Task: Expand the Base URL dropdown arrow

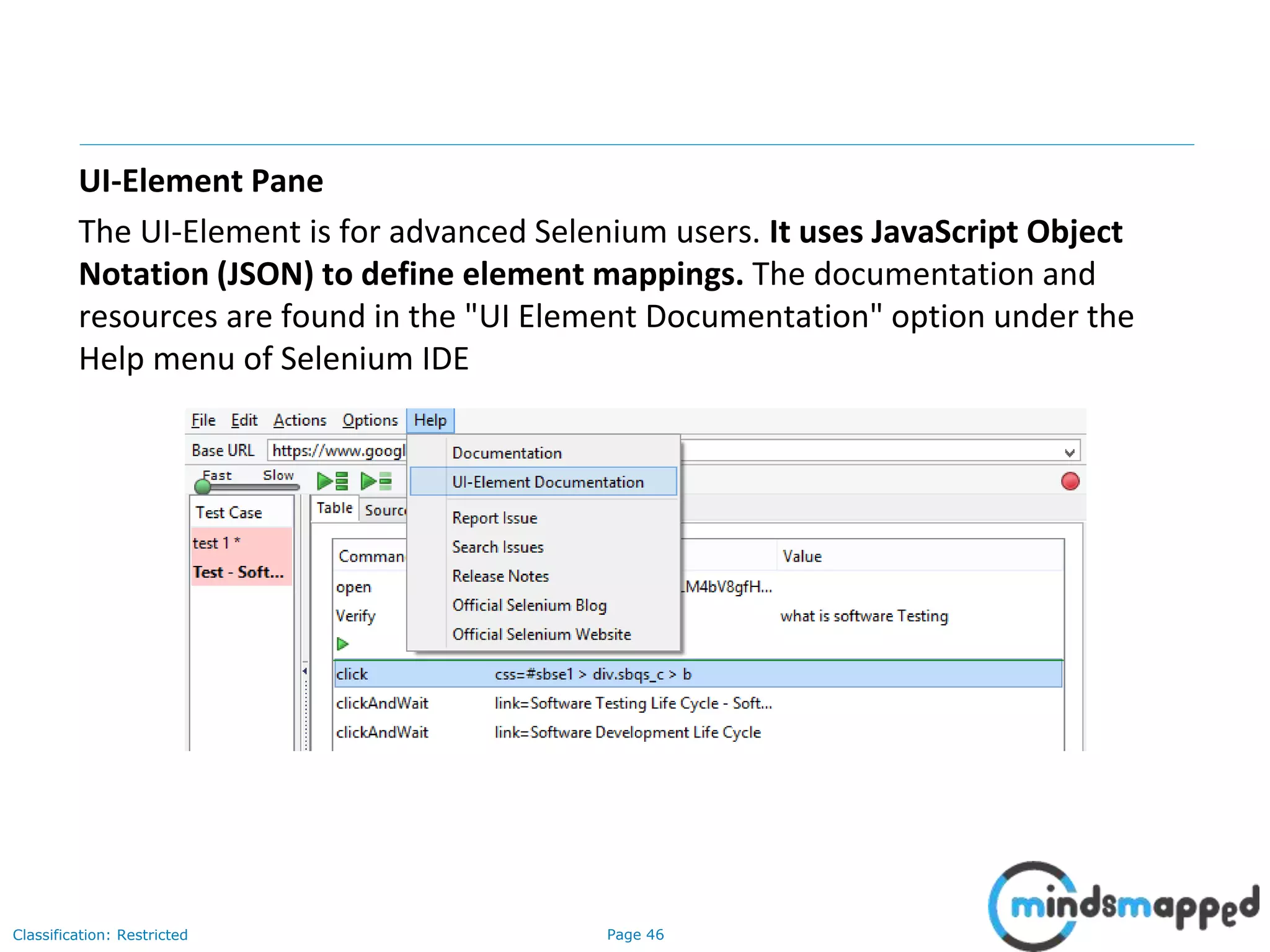Action: point(1069,452)
